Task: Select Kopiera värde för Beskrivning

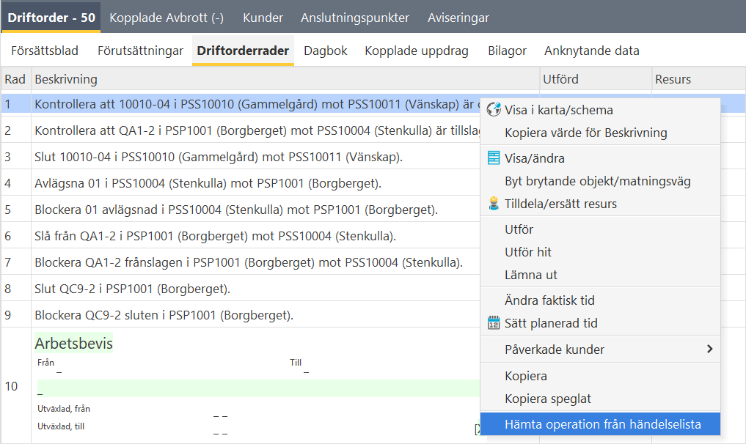Action: [x=585, y=132]
